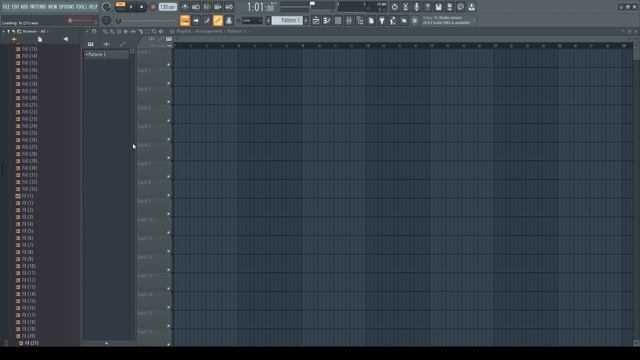Click the arrow left of Pattern 1 selector
Image resolution: width=640 pixels, height=360 pixels.
pyautogui.click(x=268, y=20)
